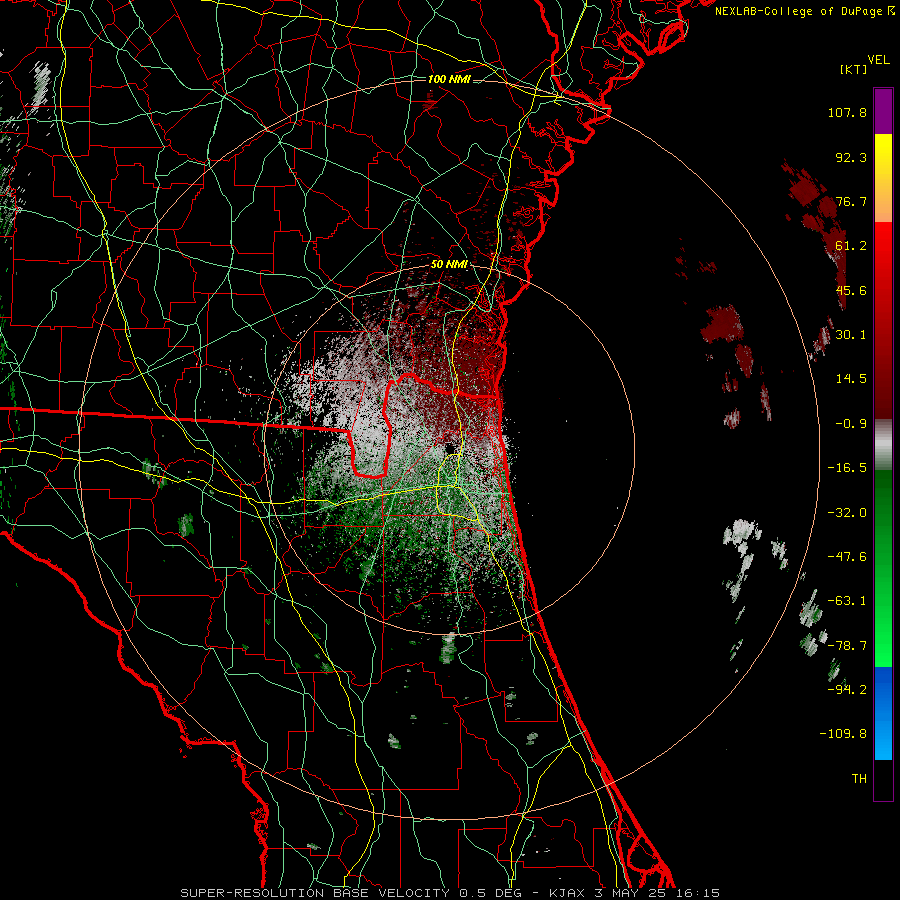This screenshot has width=900, height=900.
Task: Click the -16.5 legend value
Action: 847,468
